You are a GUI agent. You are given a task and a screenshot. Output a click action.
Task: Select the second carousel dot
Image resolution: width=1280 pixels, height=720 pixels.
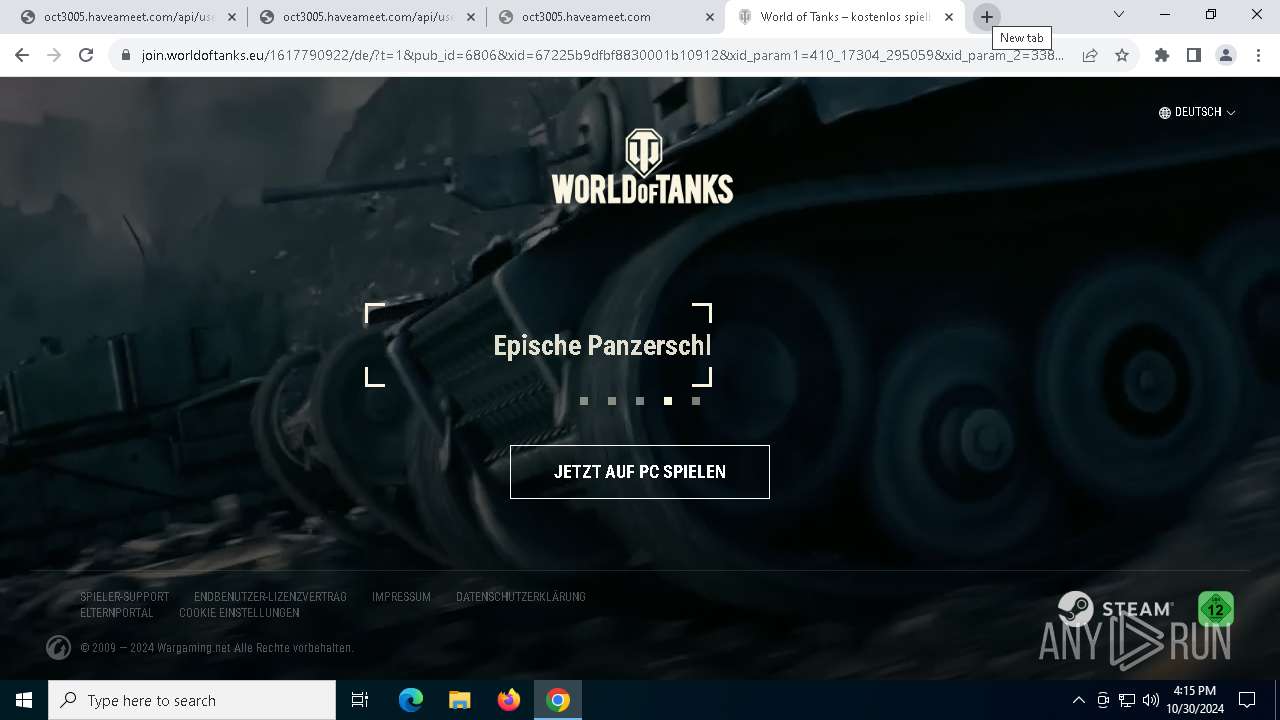click(x=612, y=401)
